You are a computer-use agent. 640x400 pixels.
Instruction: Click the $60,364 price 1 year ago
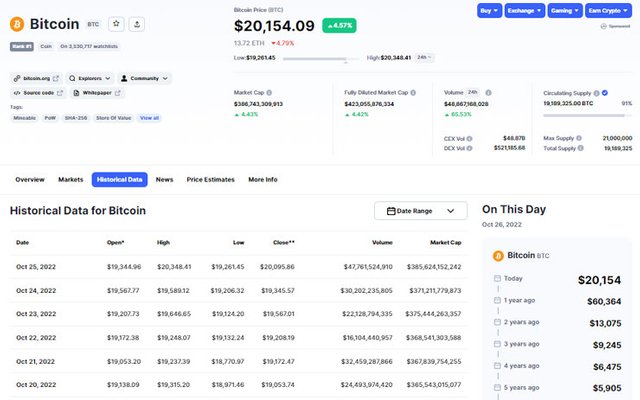(x=604, y=302)
